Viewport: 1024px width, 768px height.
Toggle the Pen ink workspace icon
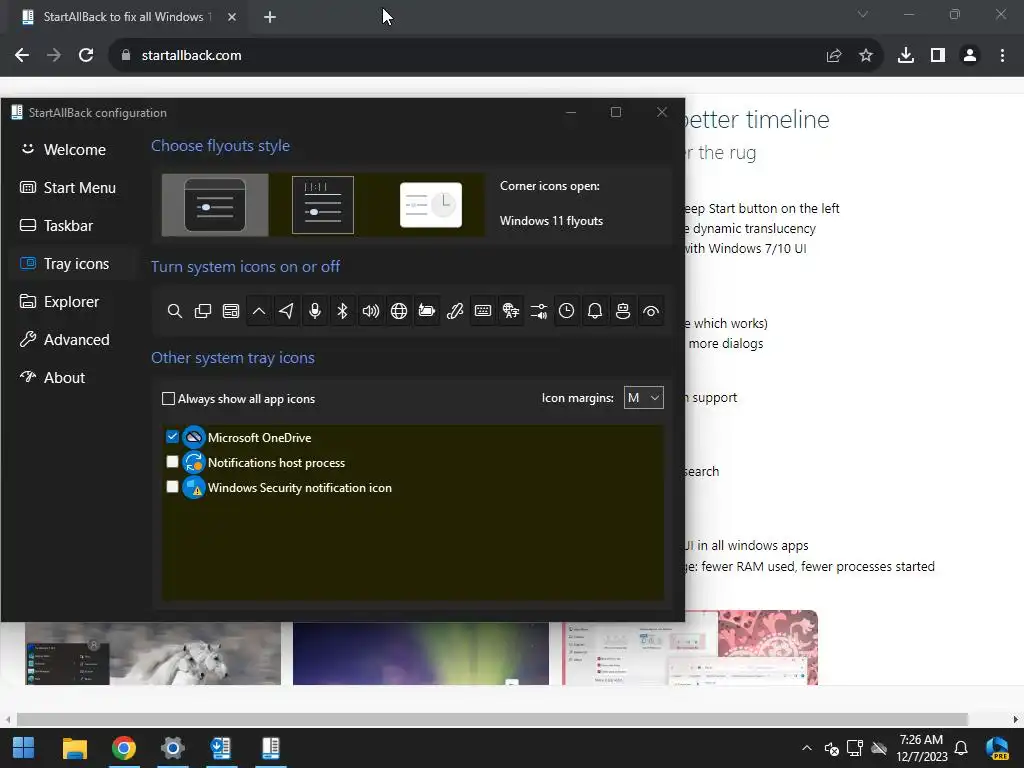click(x=455, y=312)
